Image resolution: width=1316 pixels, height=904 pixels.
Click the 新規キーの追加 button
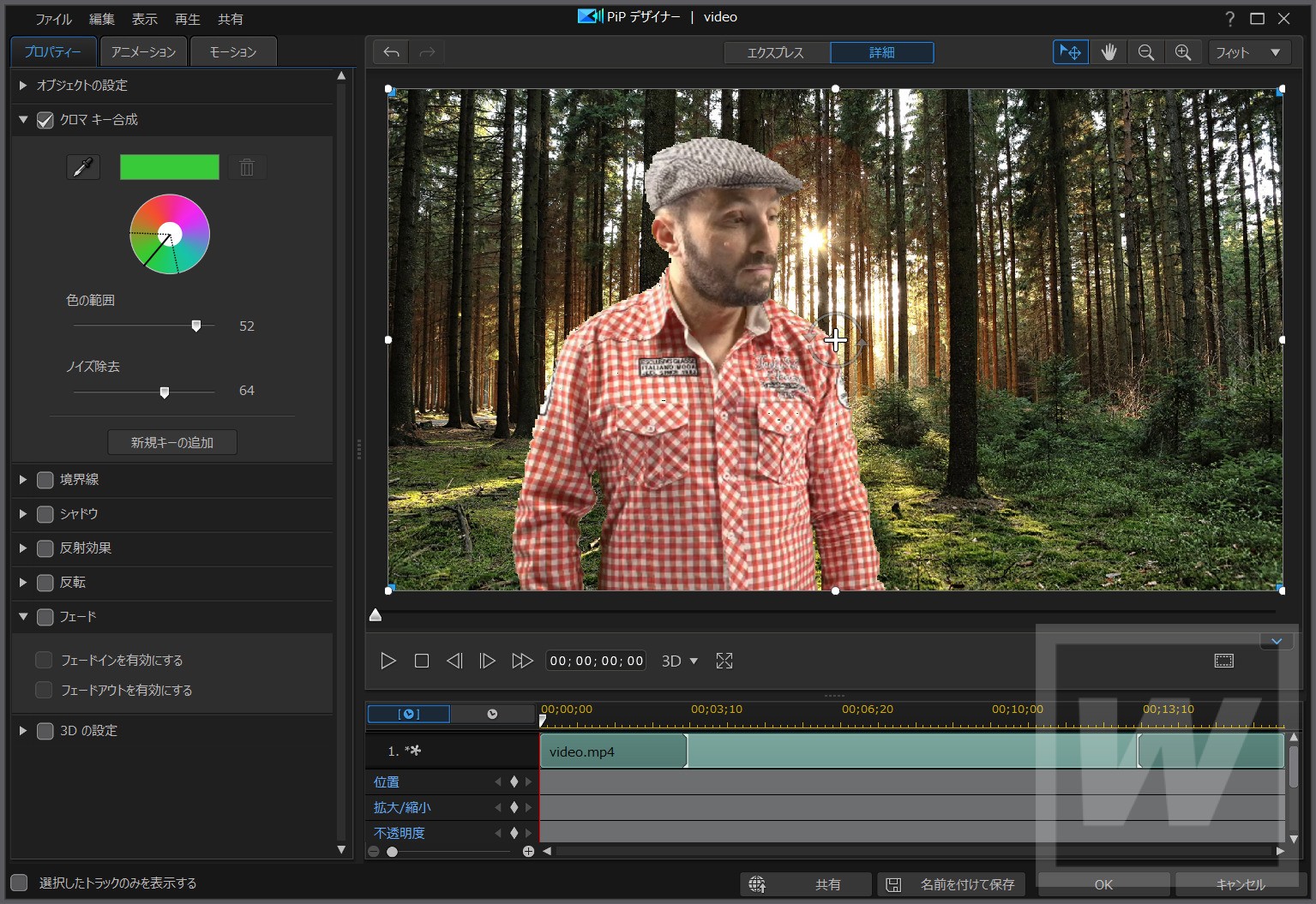tap(172, 442)
